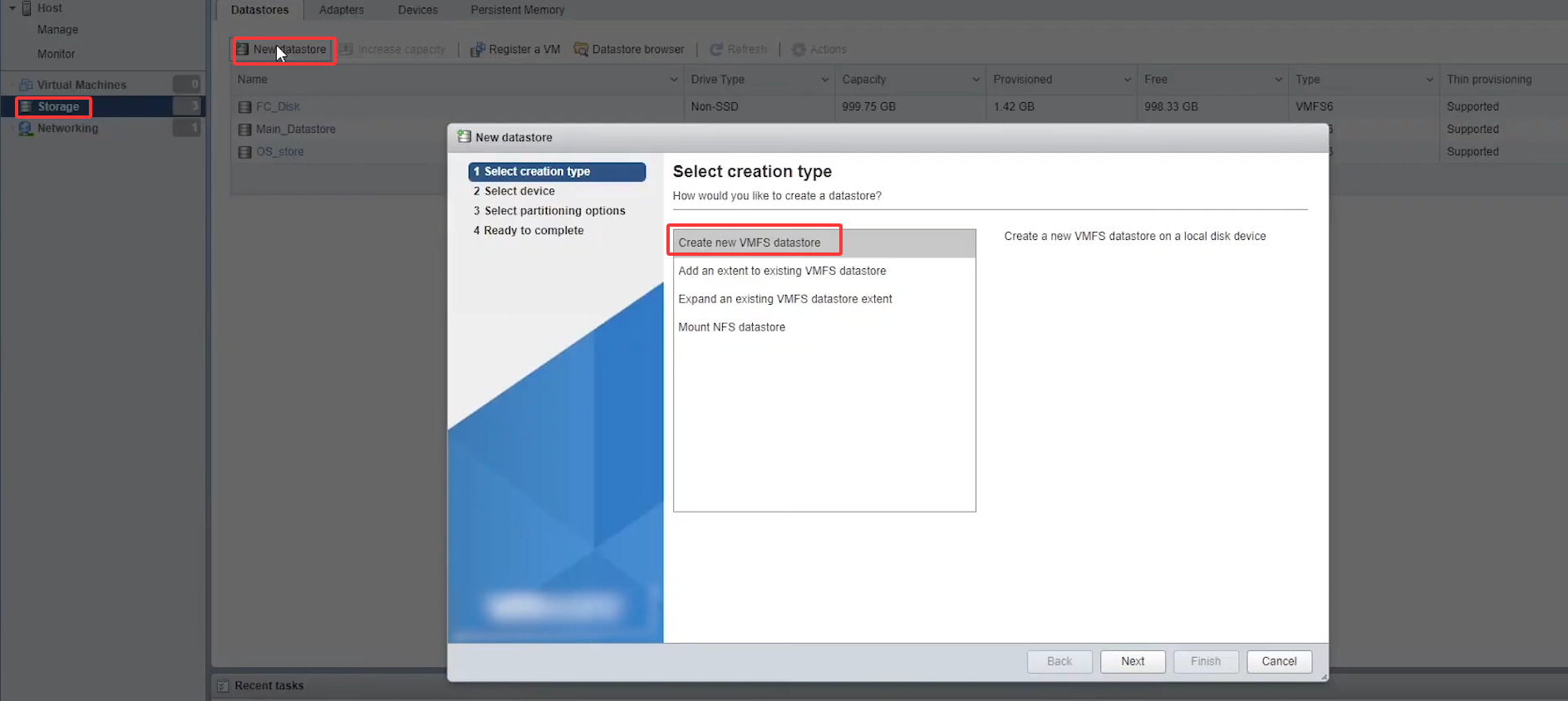Click the Thin provisioning column header
Image resolution: width=1568 pixels, height=701 pixels.
click(x=1503, y=80)
